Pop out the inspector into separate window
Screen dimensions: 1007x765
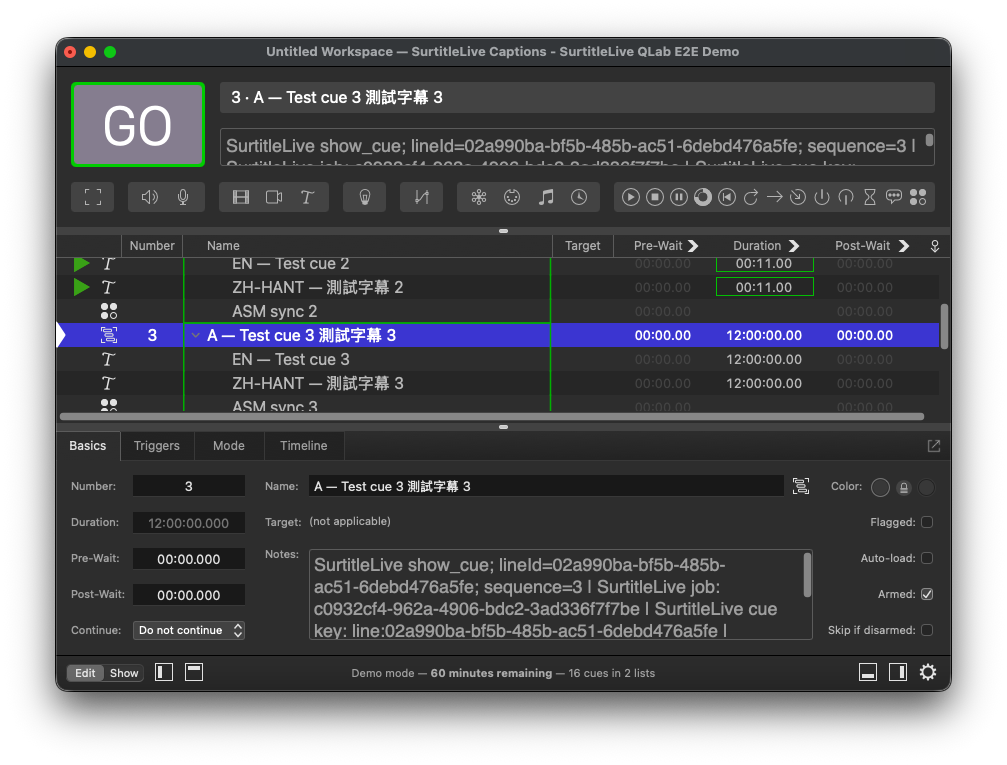pyautogui.click(x=934, y=446)
